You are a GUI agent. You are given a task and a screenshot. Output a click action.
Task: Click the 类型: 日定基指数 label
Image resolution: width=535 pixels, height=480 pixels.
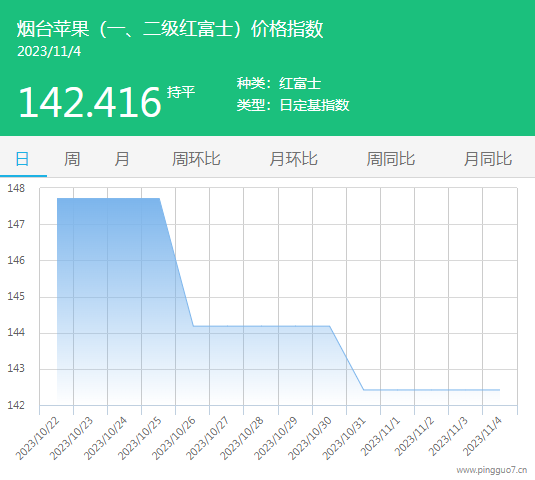pyautogui.click(x=293, y=105)
